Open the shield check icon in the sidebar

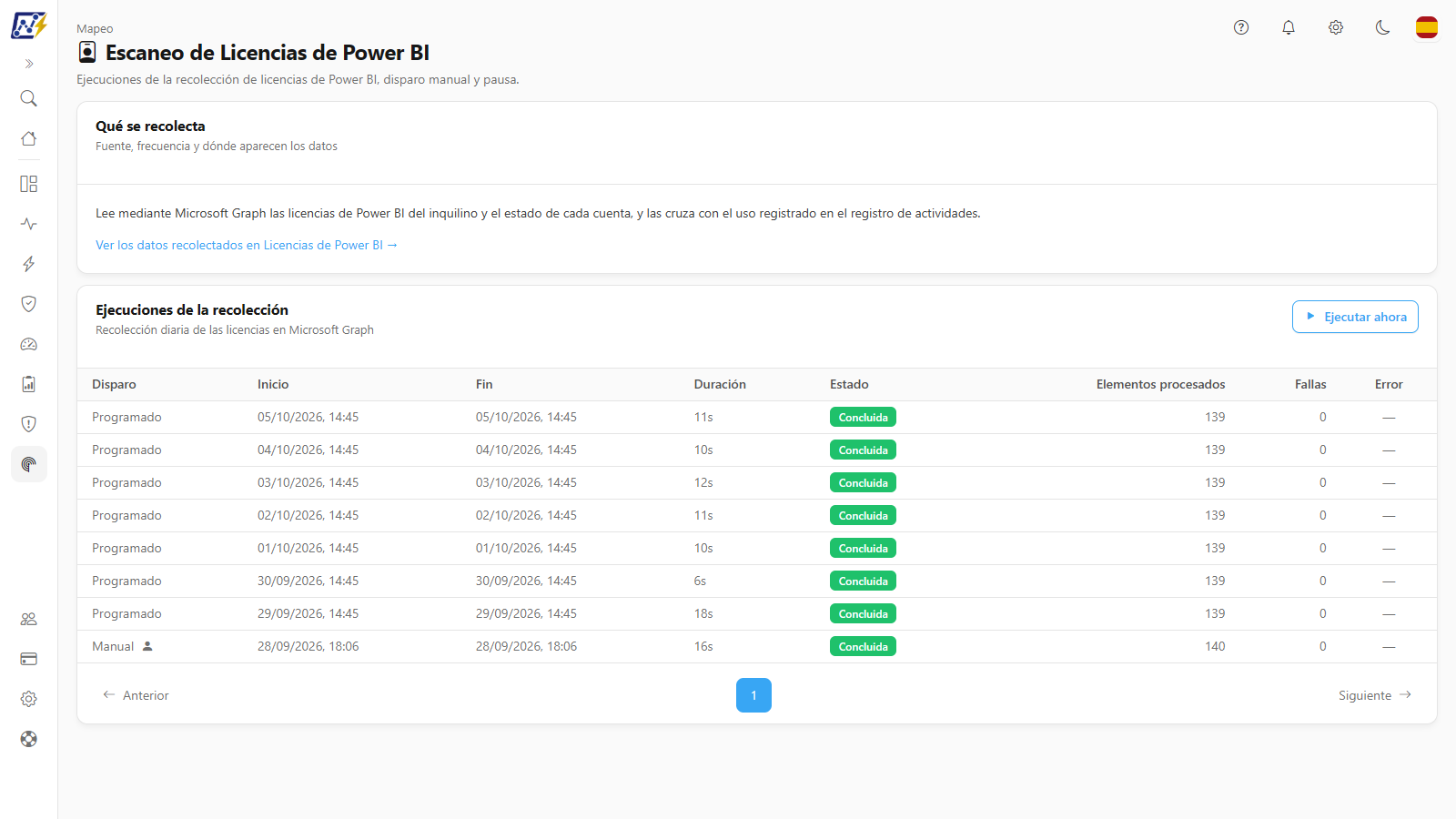click(29, 304)
